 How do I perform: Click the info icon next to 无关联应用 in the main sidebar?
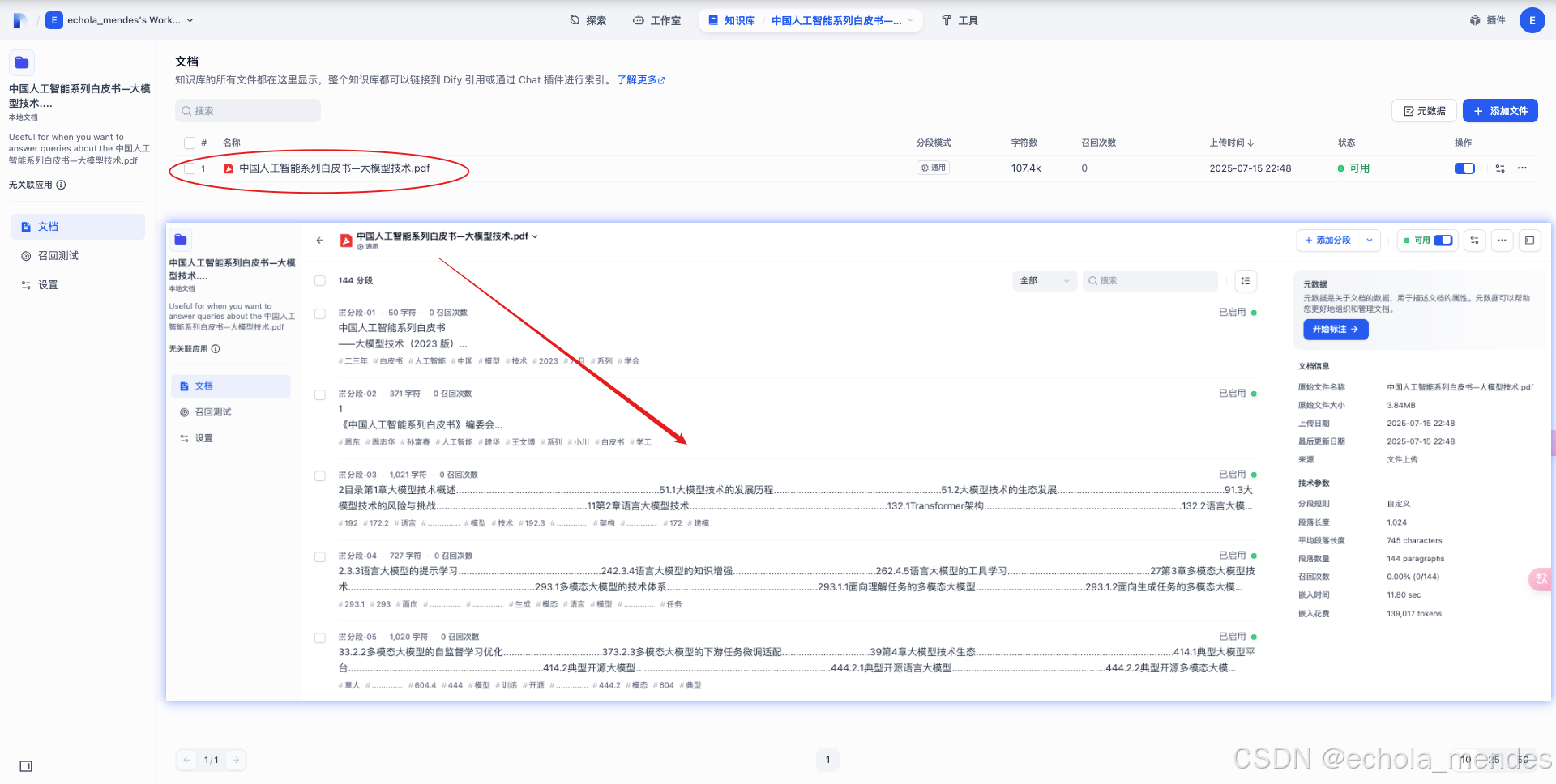61,185
